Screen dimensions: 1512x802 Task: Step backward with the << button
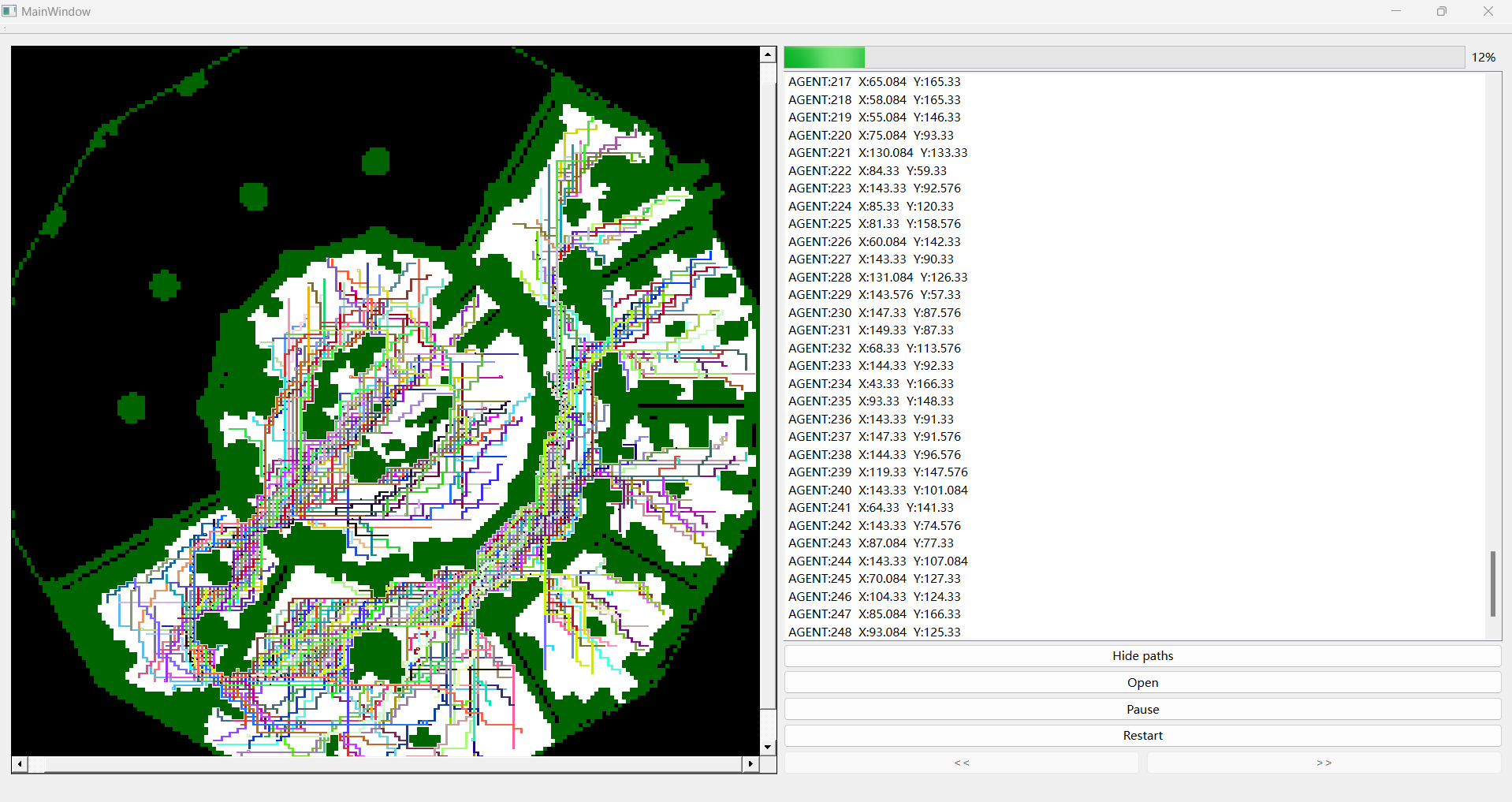point(962,763)
